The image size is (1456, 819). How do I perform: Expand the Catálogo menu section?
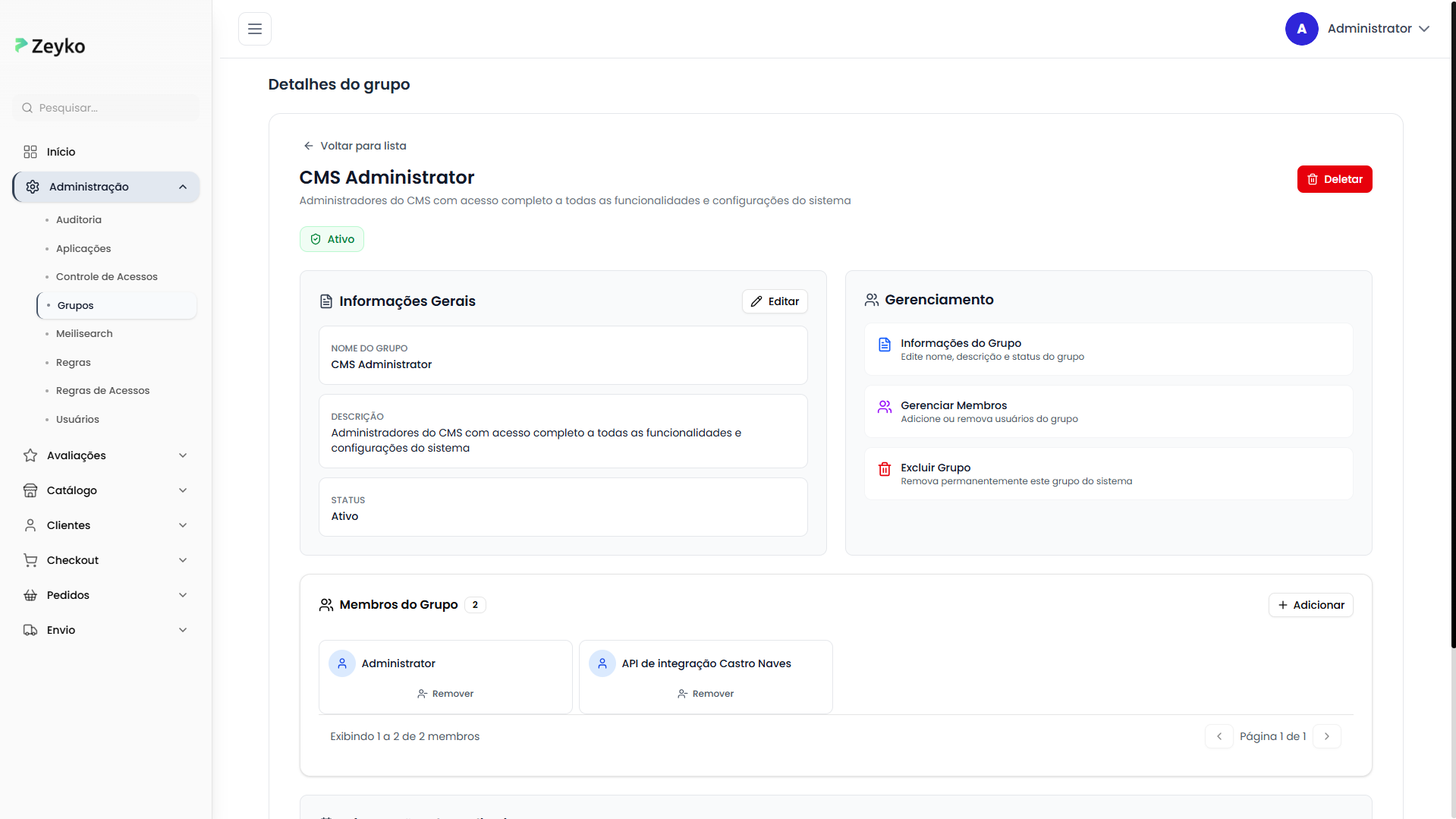pos(183,490)
